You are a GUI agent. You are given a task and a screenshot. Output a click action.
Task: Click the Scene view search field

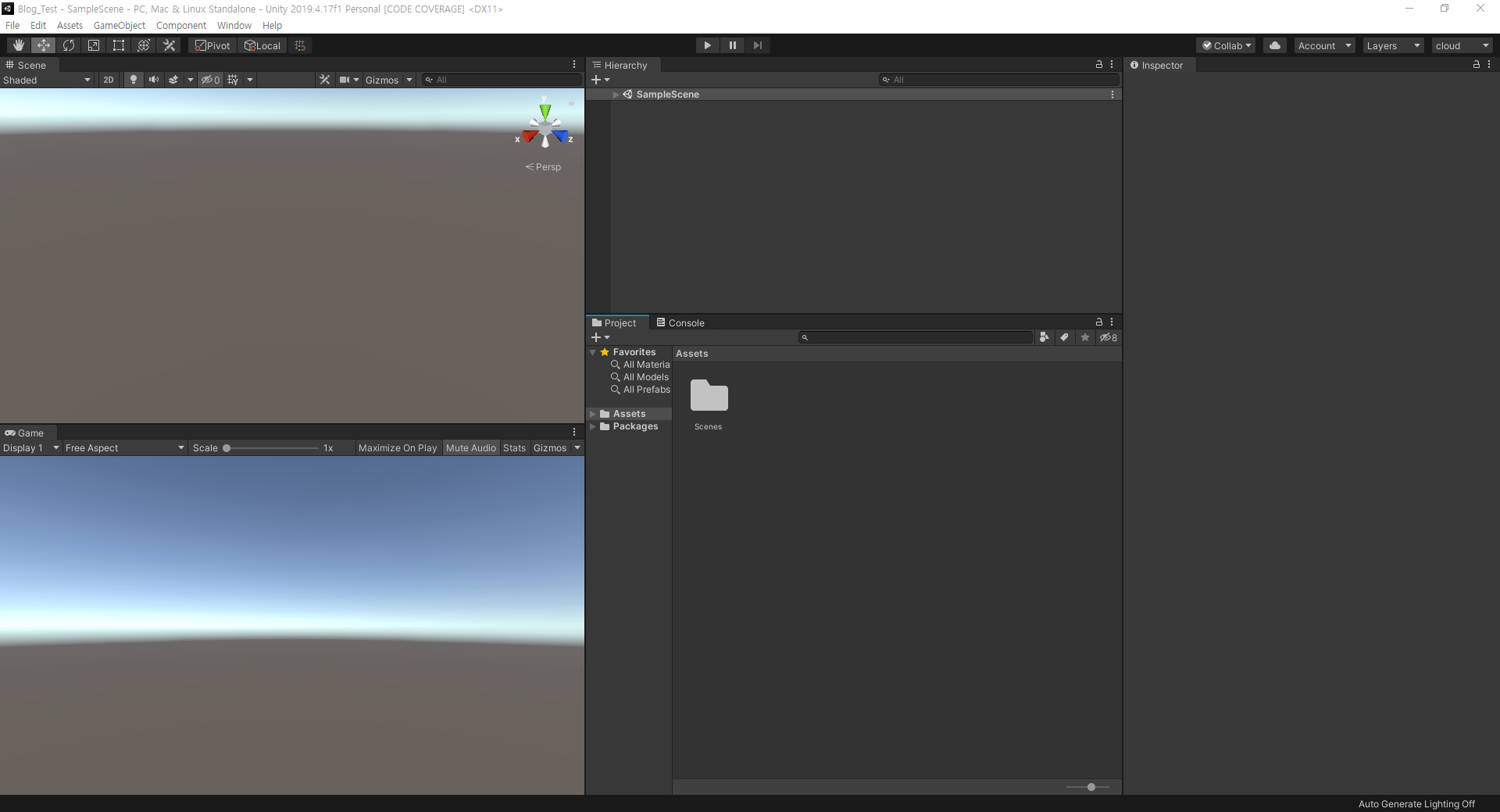tap(502, 80)
